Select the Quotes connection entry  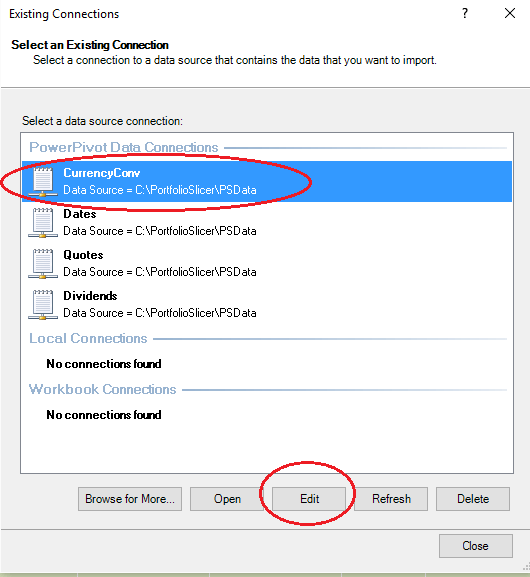[267, 263]
